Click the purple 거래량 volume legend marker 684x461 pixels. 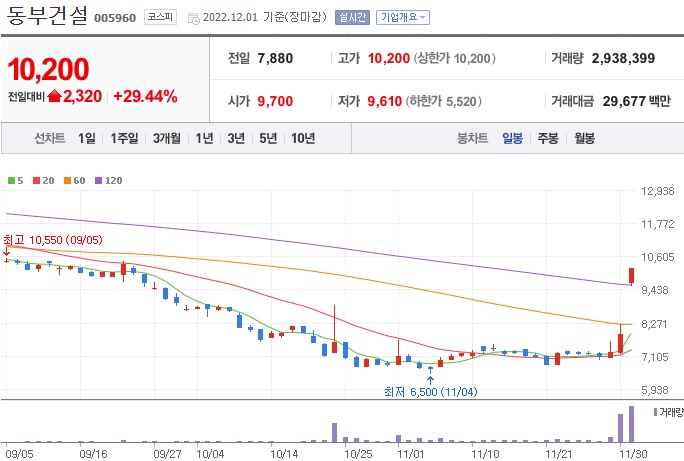click(655, 412)
